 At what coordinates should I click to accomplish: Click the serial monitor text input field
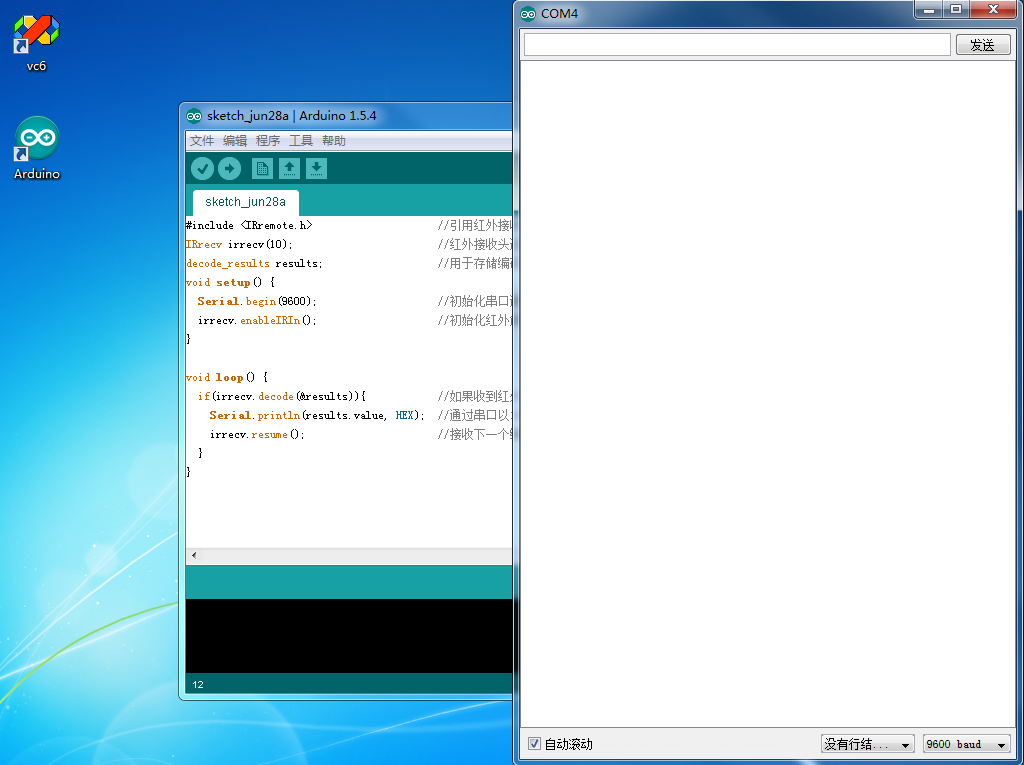(736, 45)
